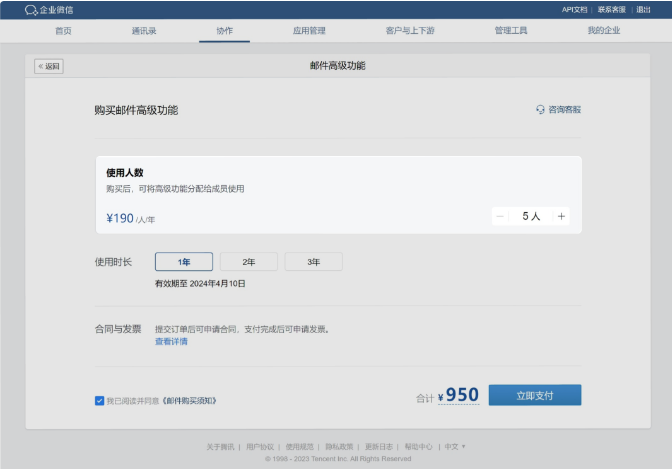Open the 应用管理 tab
This screenshot has width=672, height=469.
[309, 31]
